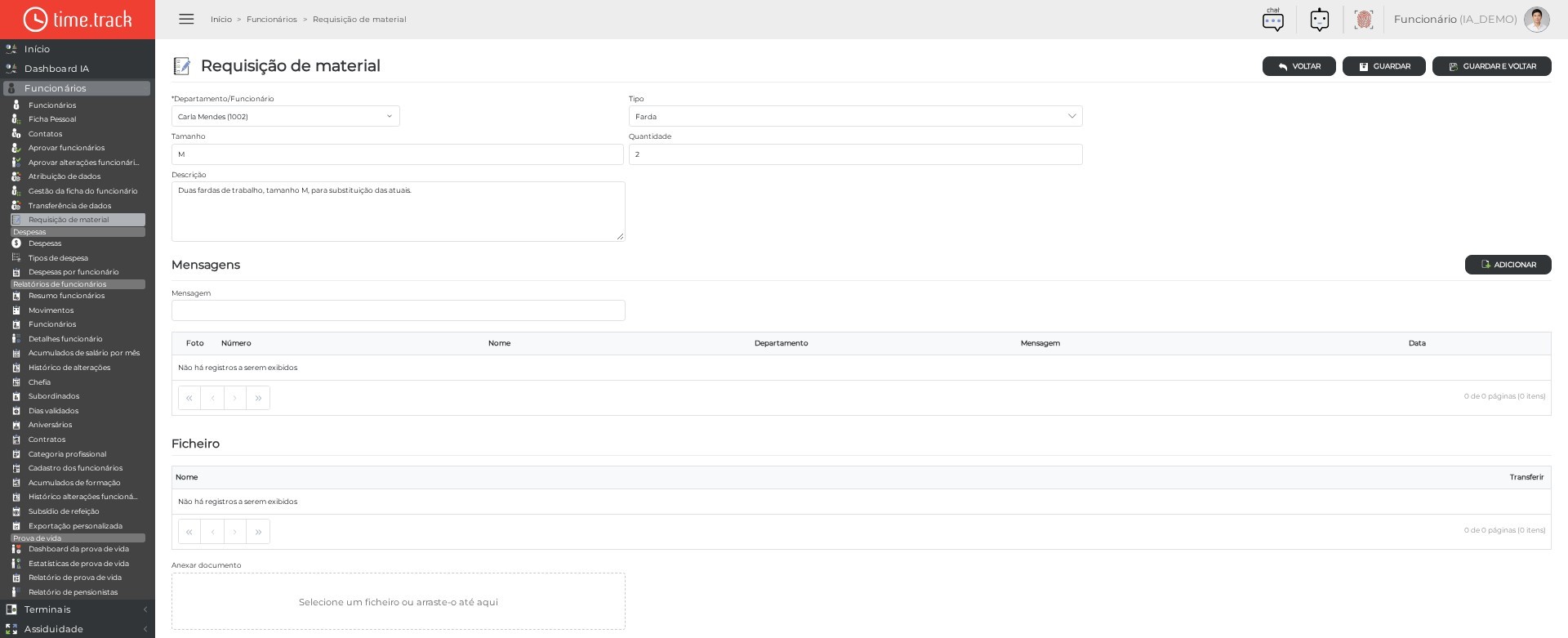Click the file drop zone to attach document
Image resolution: width=1568 pixels, height=638 pixels.
(x=399, y=601)
